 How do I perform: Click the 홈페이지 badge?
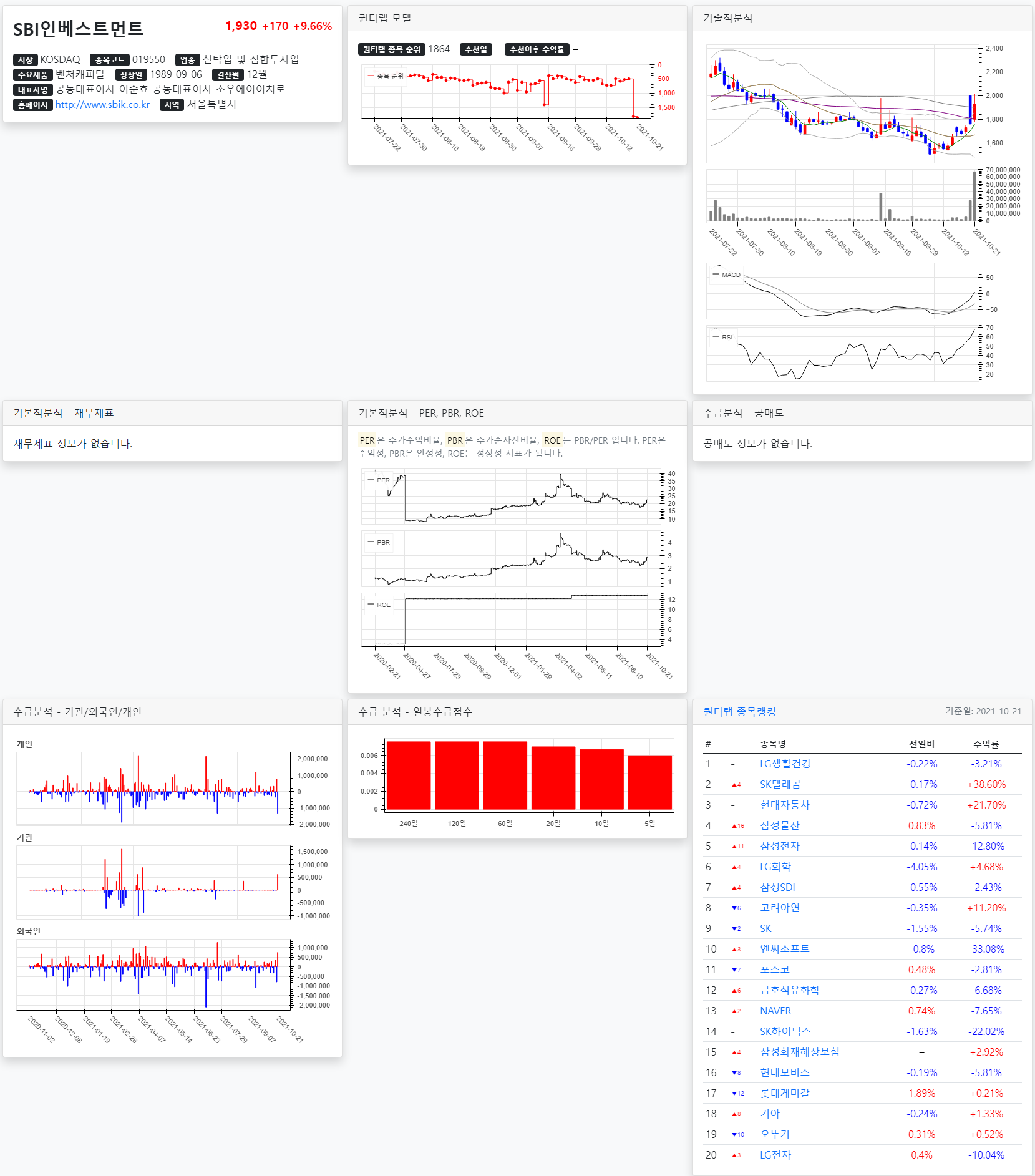[x=33, y=105]
